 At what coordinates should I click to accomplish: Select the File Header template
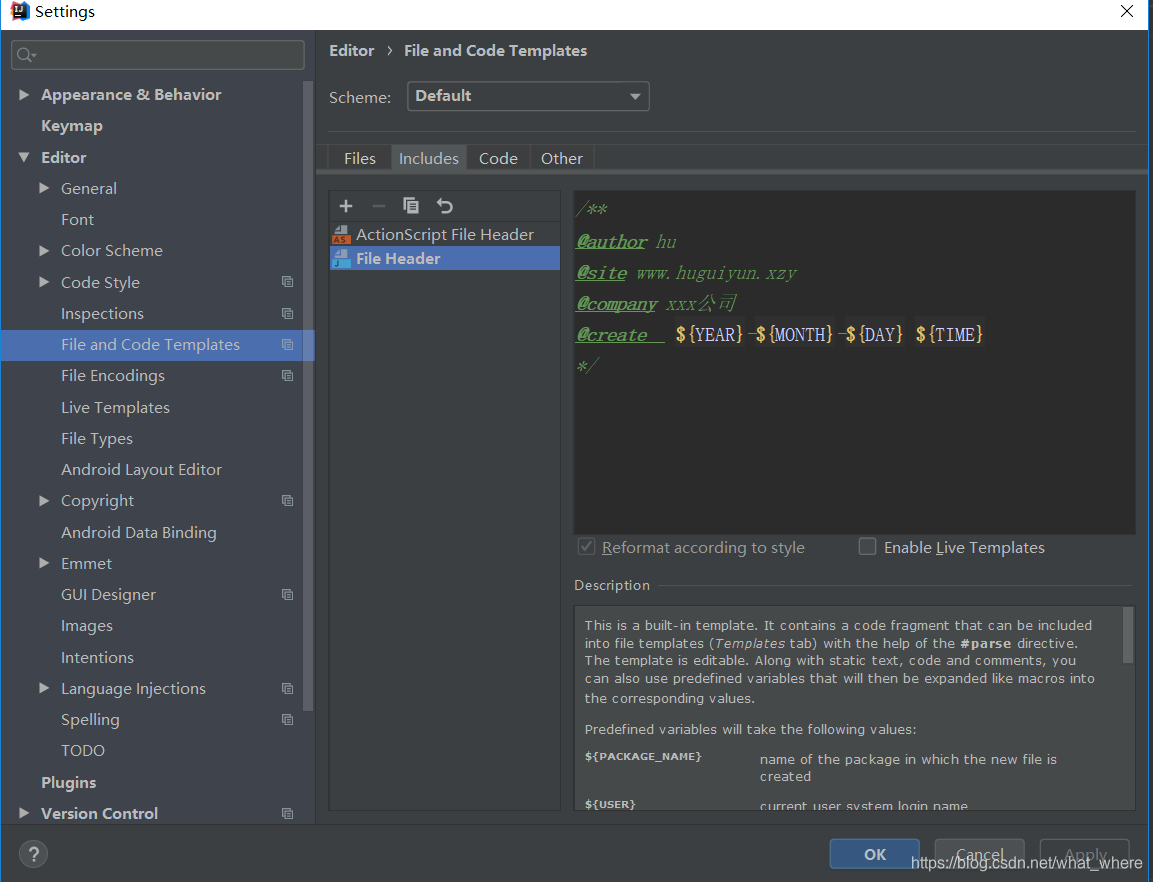coord(445,258)
